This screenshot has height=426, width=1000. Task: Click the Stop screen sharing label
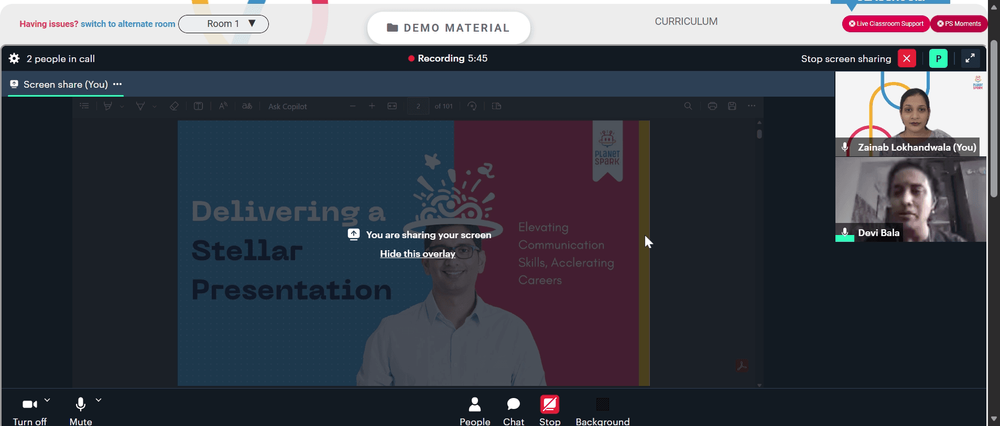coord(846,59)
